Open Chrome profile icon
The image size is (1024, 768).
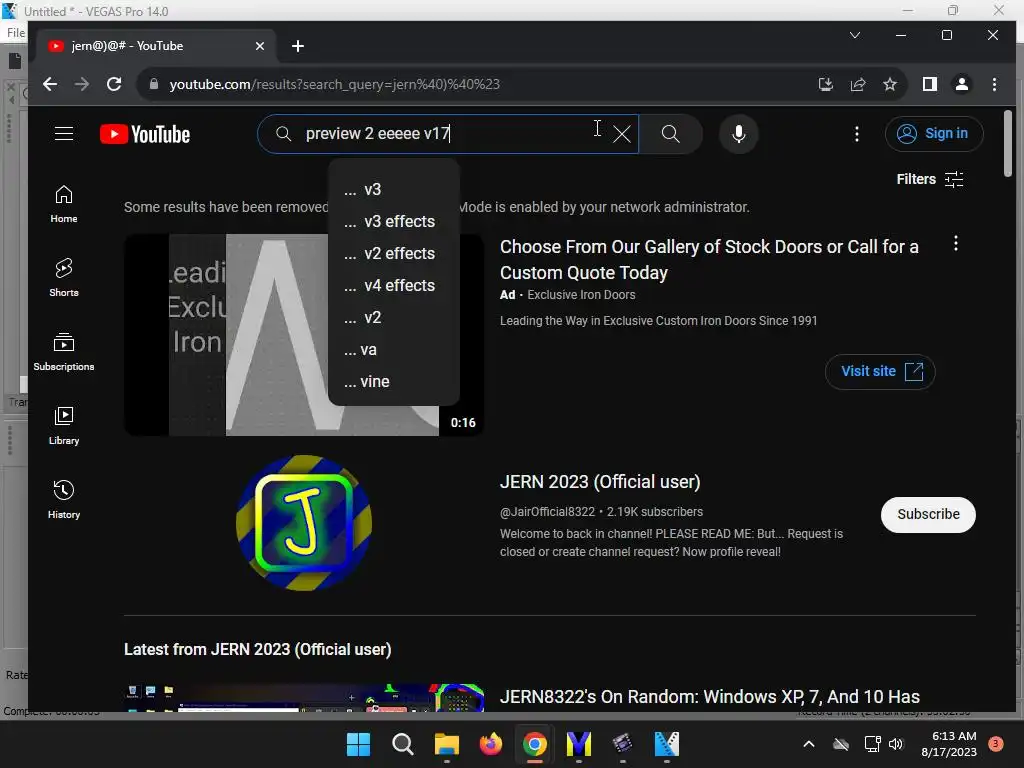[x=962, y=84]
